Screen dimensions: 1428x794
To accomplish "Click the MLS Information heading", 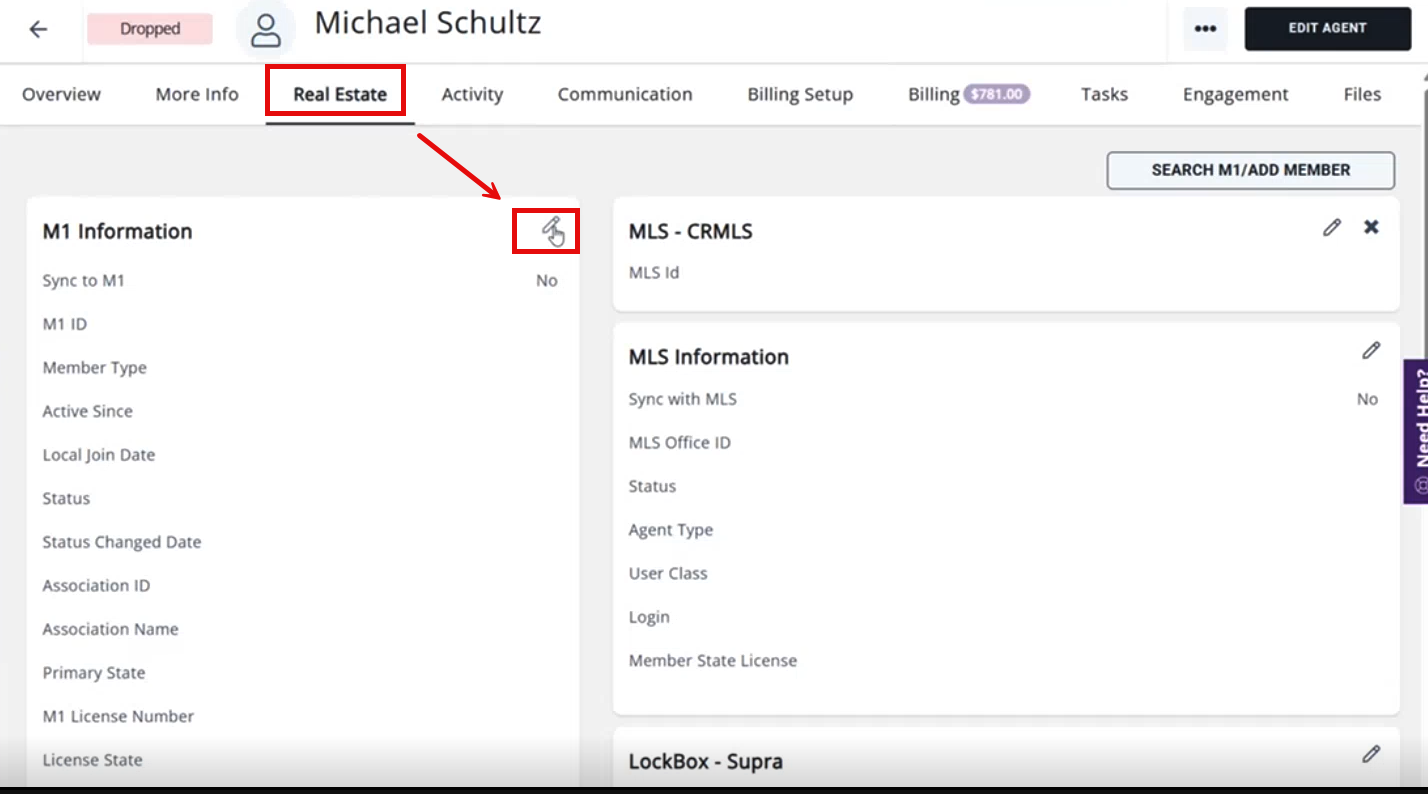I will click(x=709, y=357).
